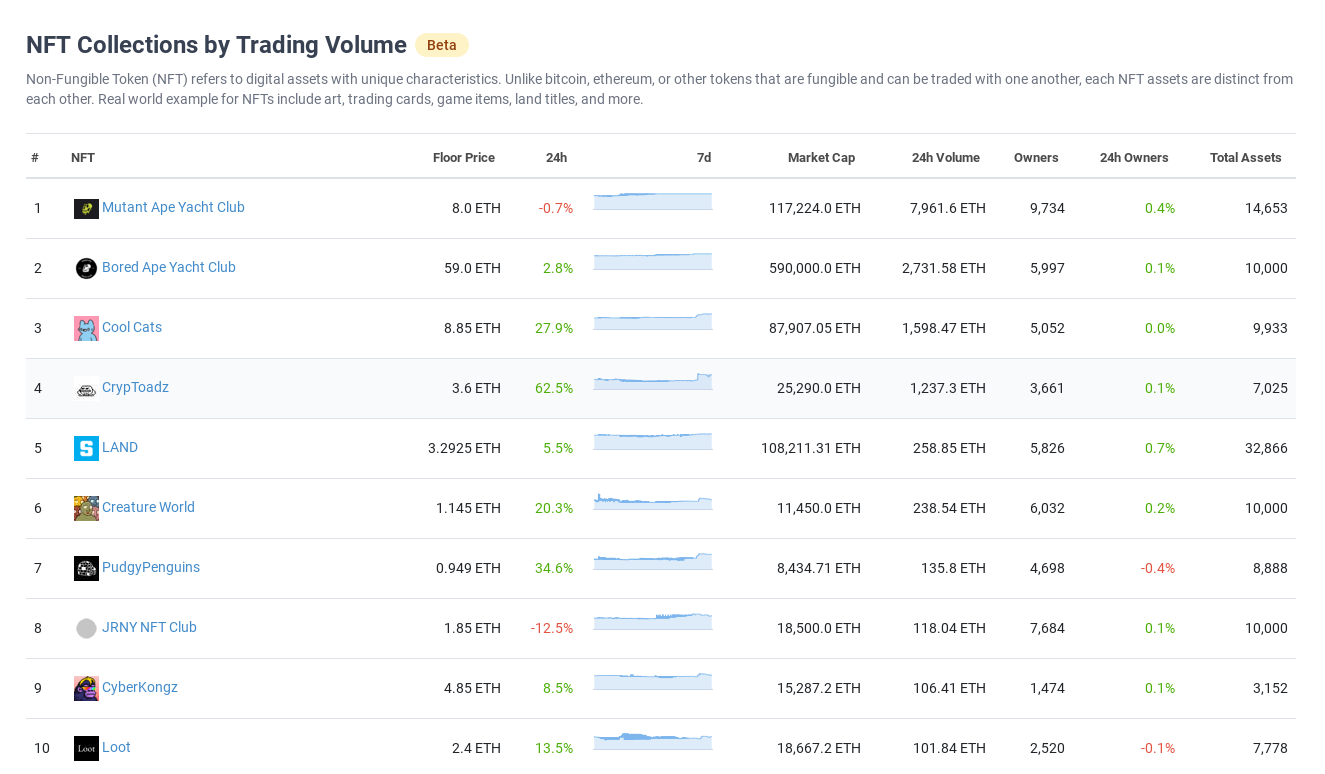Click the -0.4% 24h owners value
1325x774 pixels.
coord(1158,568)
